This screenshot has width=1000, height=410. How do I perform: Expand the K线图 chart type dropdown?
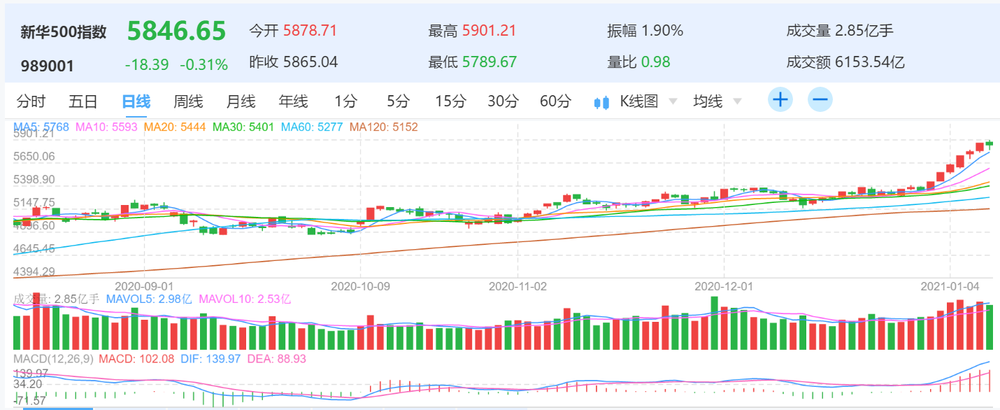672,101
